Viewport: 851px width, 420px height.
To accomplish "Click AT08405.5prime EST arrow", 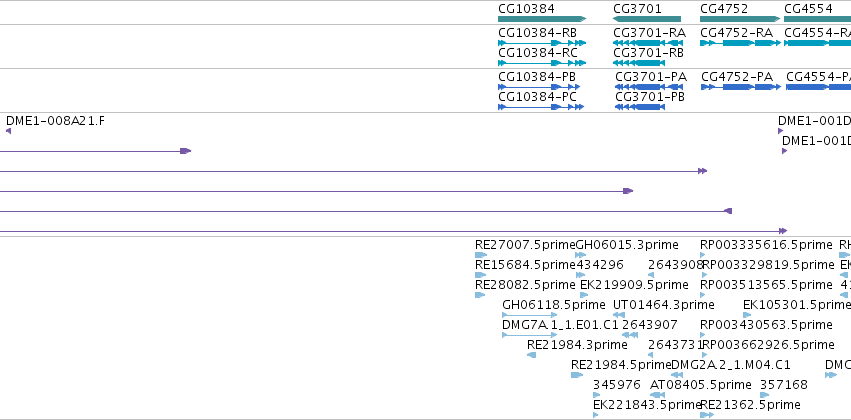I will point(658,395).
